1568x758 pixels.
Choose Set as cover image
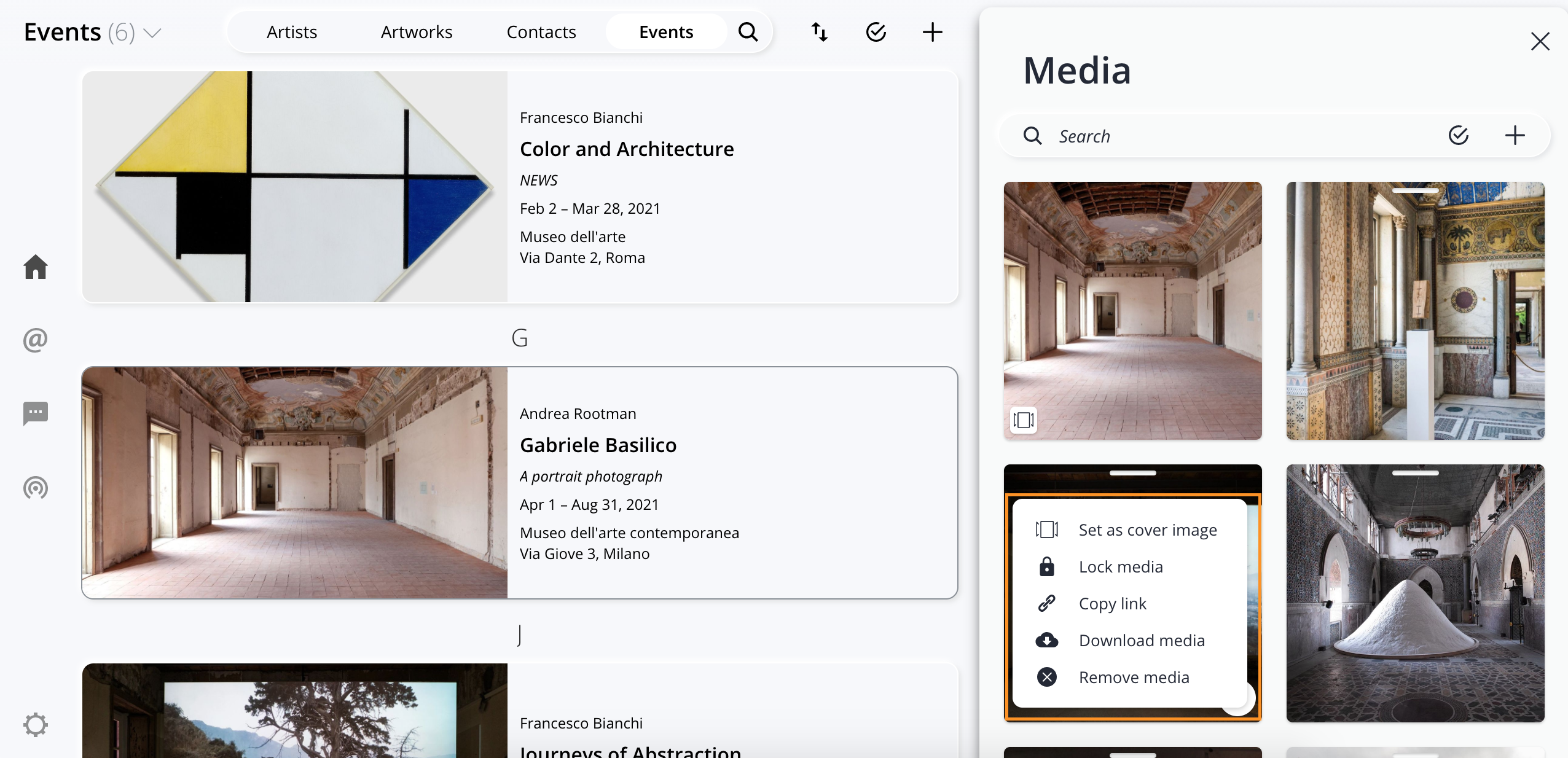pyautogui.click(x=1129, y=529)
